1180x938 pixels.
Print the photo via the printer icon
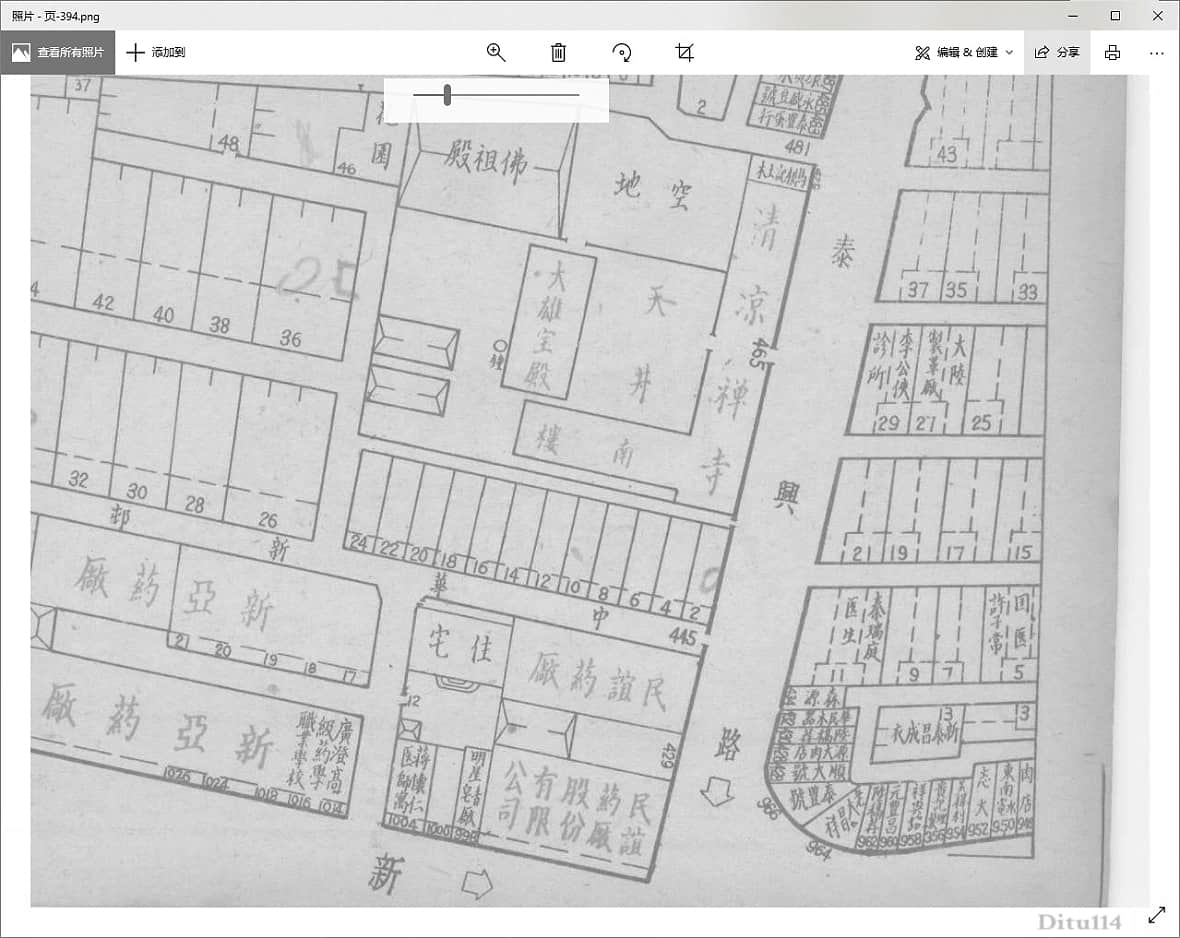1112,53
